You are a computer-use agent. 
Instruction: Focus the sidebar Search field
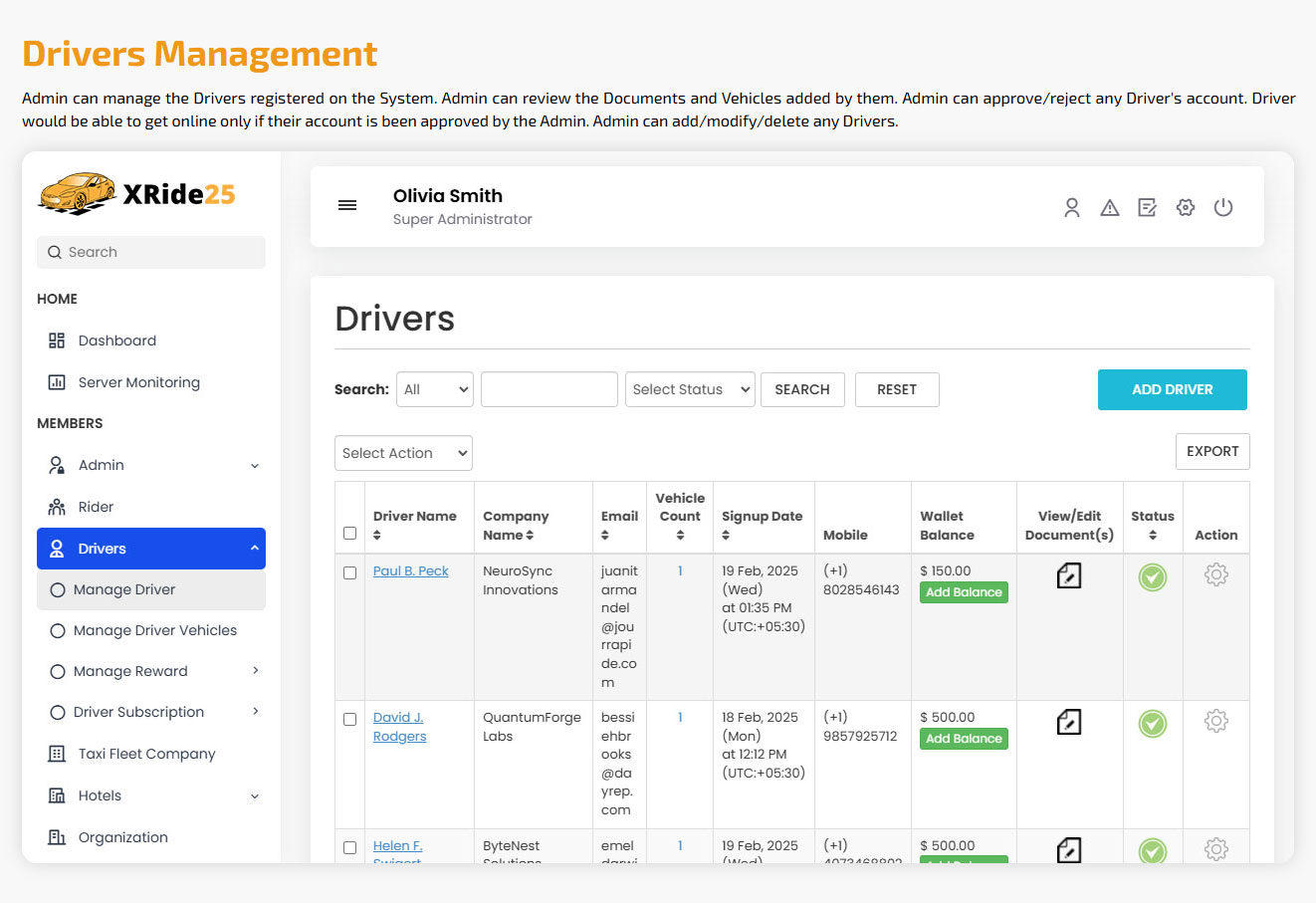(x=151, y=252)
